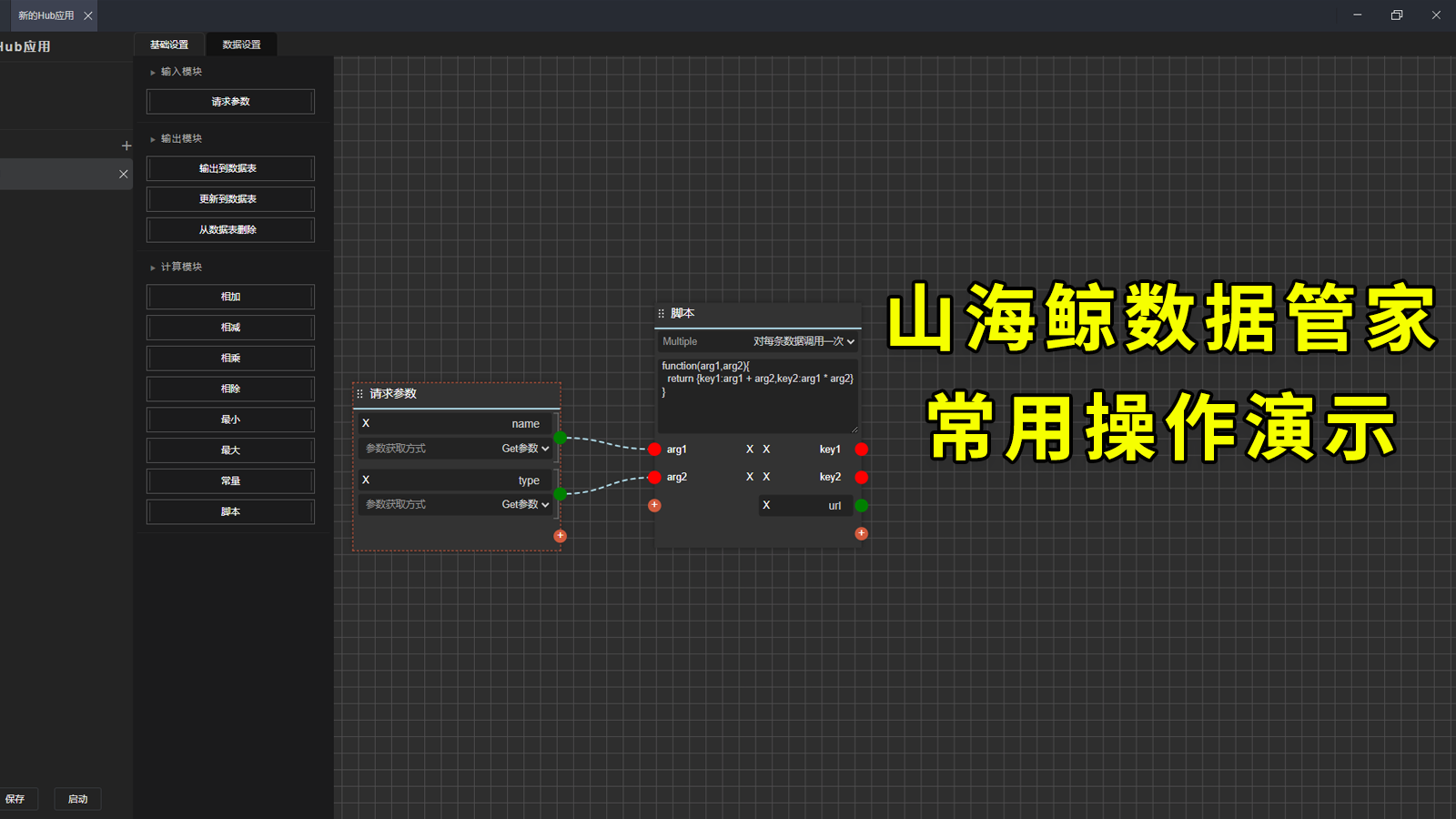The height and width of the screenshot is (819, 1456).
Task: Click the green output port of name
Action: [561, 438]
